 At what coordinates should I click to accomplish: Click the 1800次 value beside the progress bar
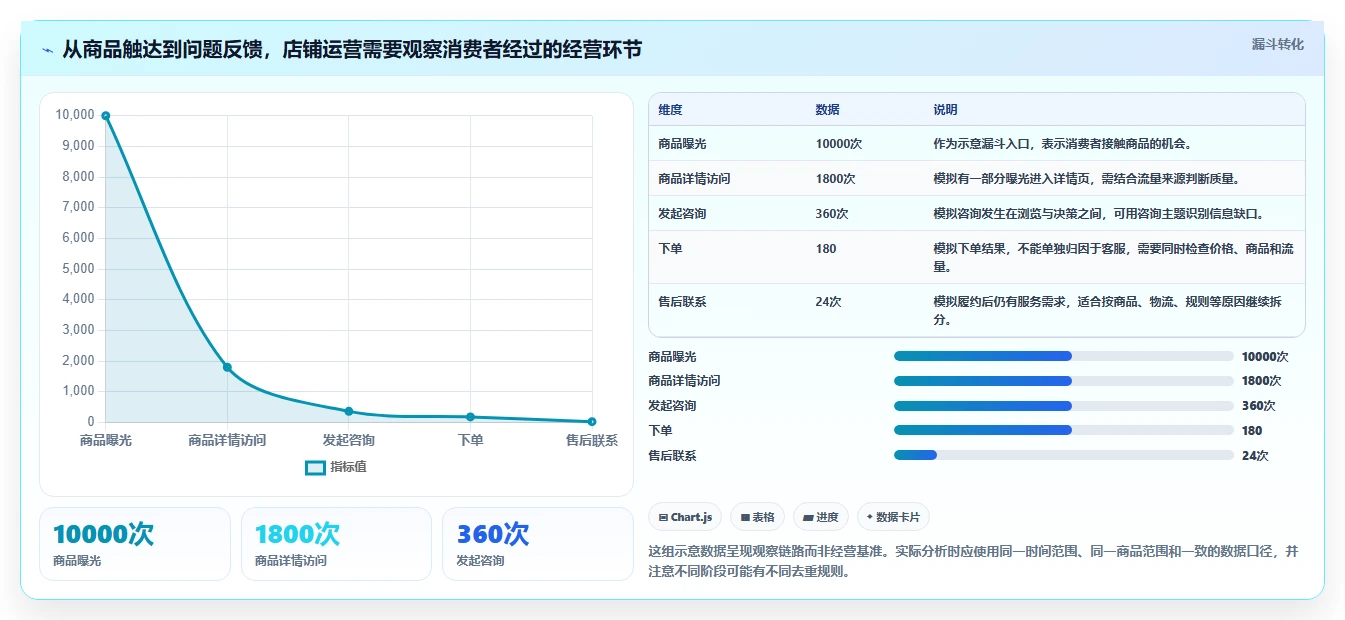pyautogui.click(x=1261, y=381)
